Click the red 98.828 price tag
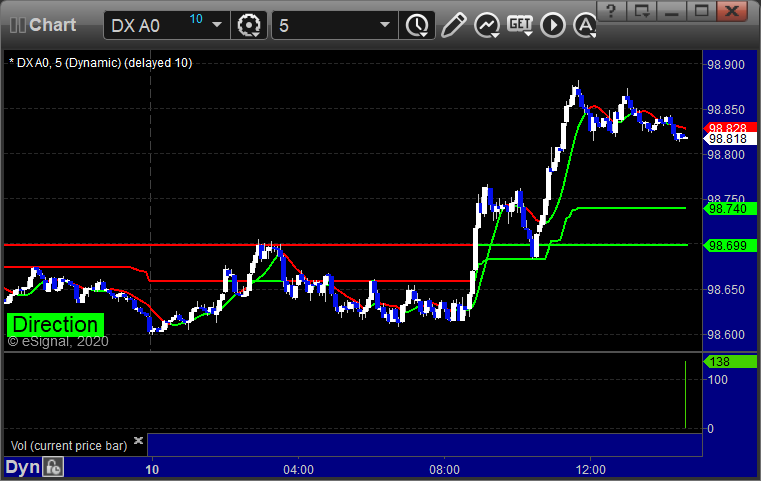Screen dimensions: 761x481 (729, 128)
